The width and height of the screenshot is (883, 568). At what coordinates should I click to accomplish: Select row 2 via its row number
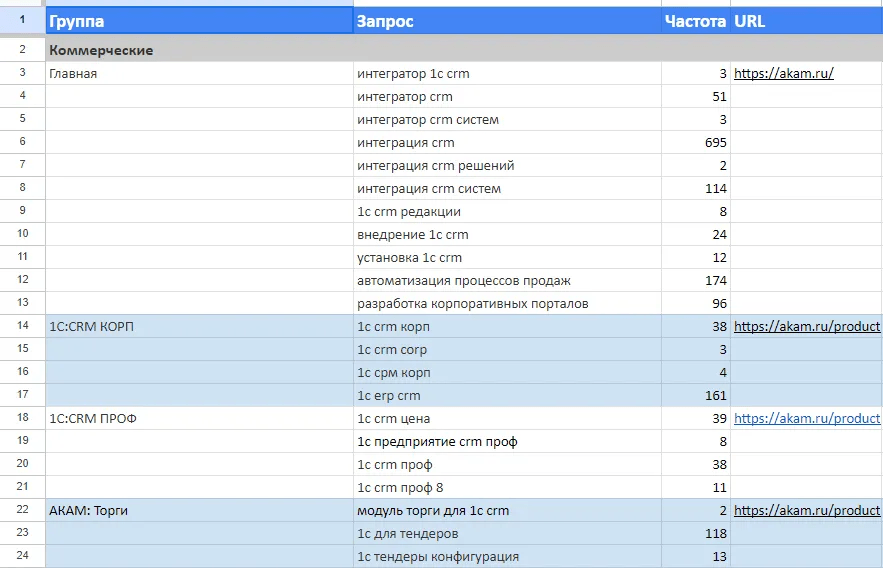22,50
